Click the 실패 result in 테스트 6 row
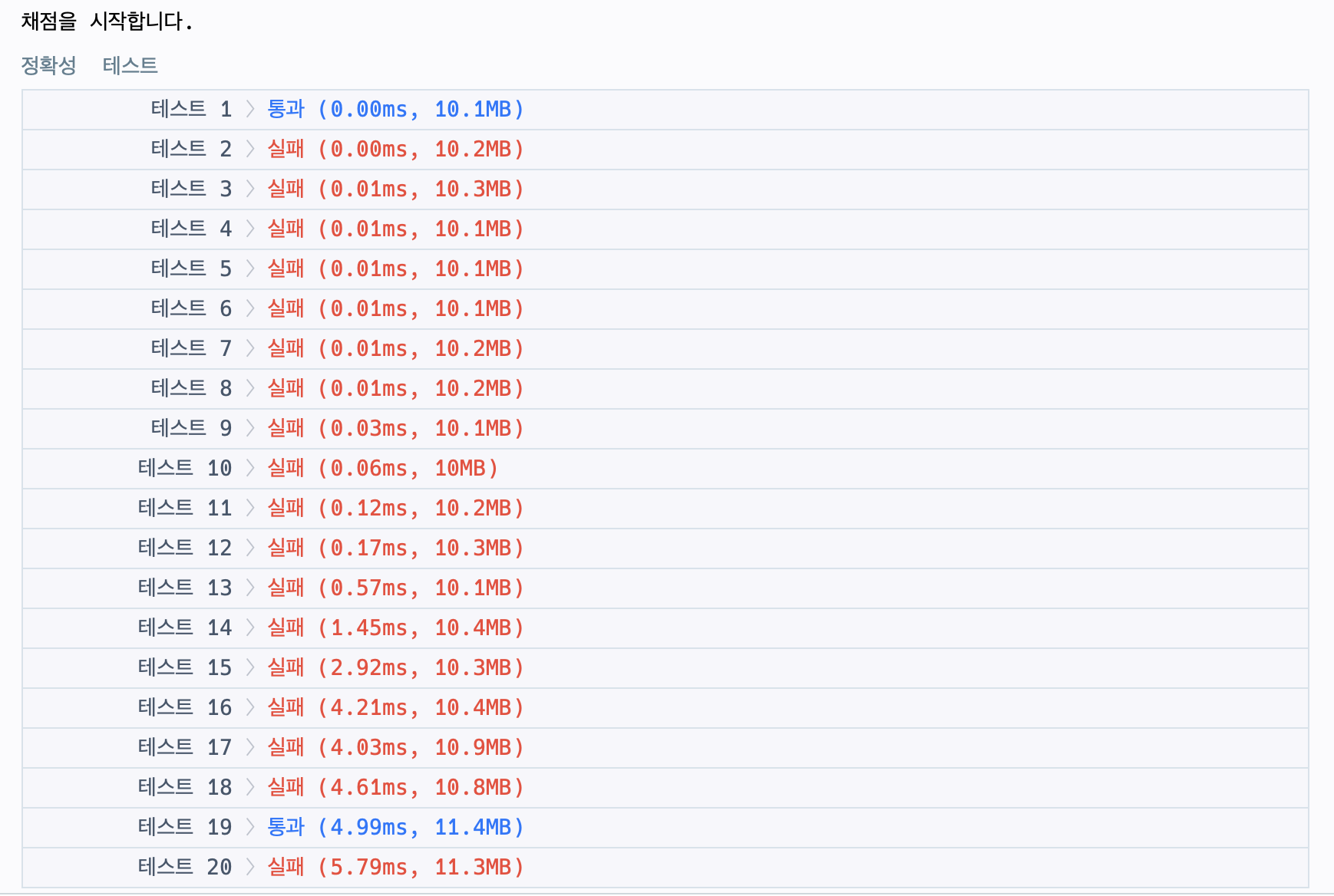The height and width of the screenshot is (896, 1334). [395, 308]
